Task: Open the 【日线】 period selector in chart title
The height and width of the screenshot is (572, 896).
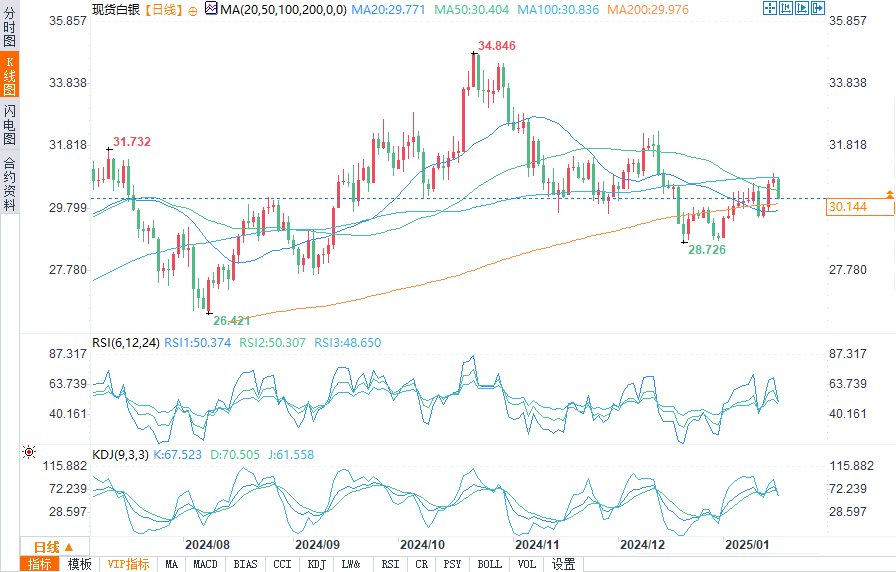Action: (161, 10)
